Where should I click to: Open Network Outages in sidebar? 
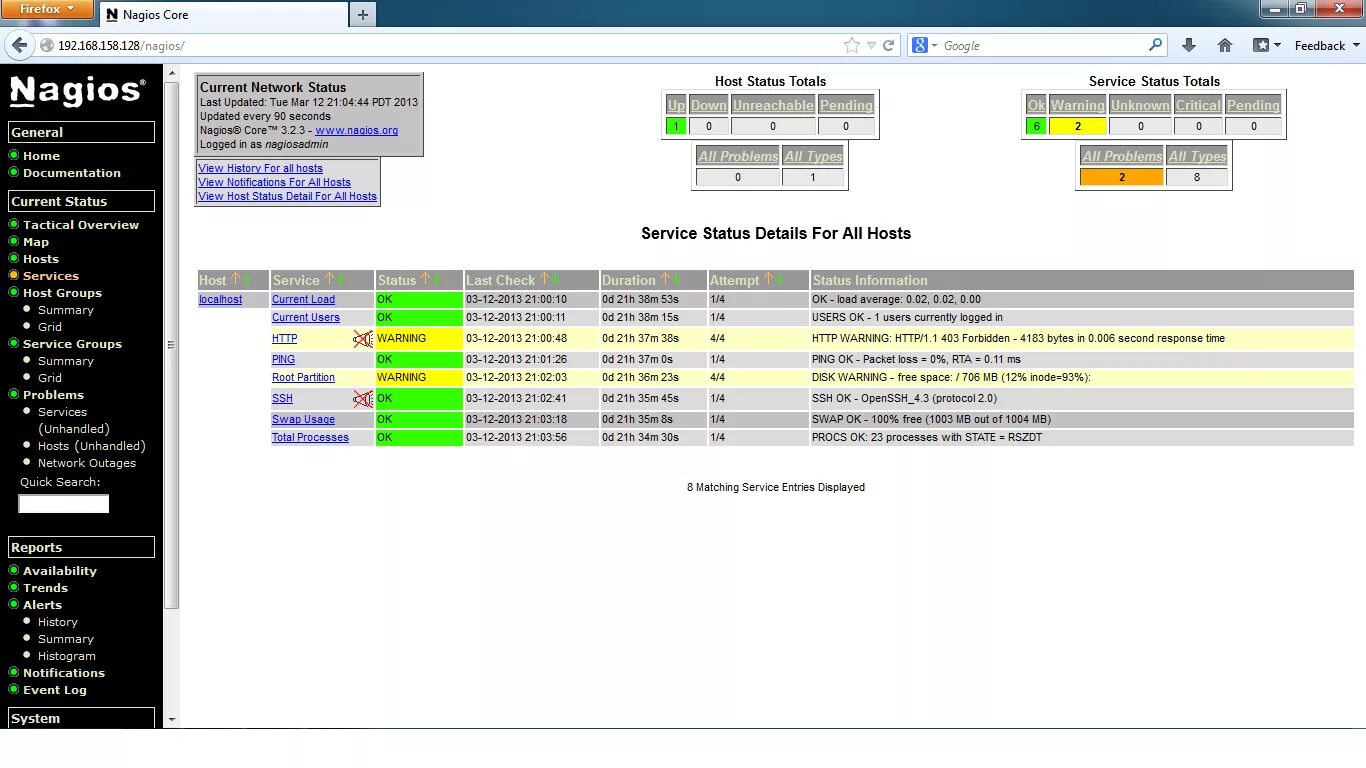click(x=87, y=463)
